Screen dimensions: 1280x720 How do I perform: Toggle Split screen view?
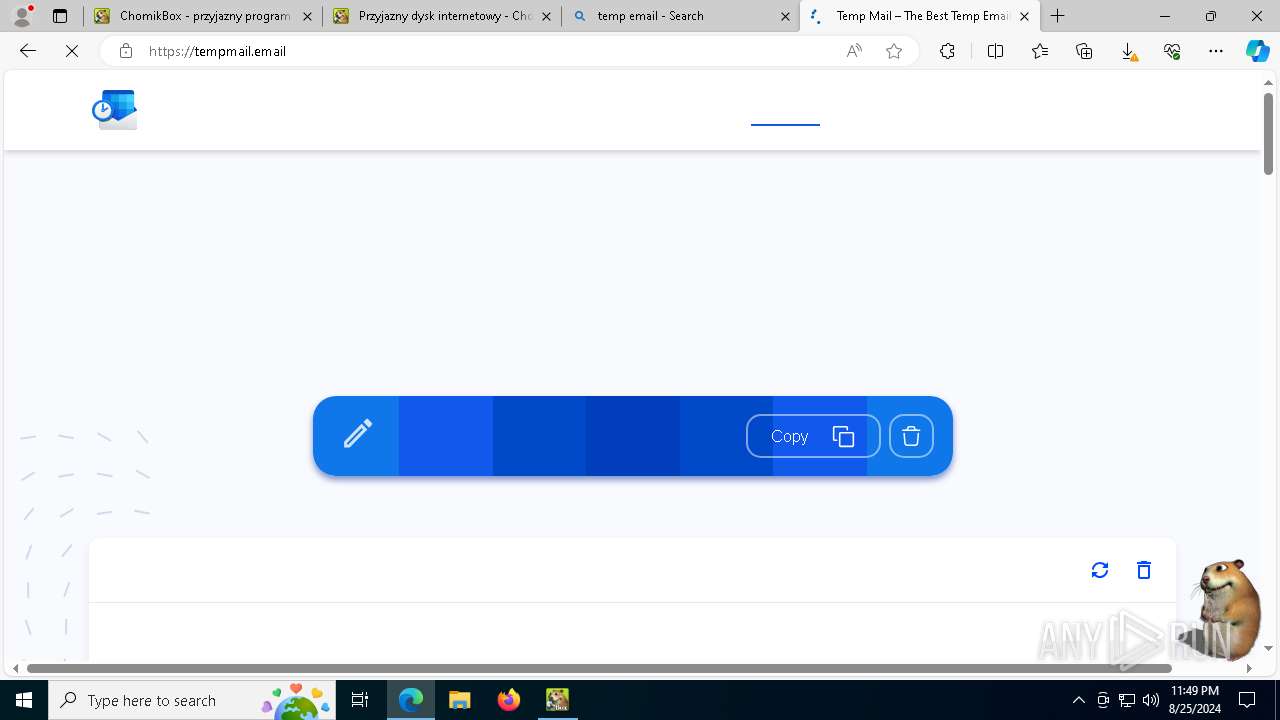(x=995, y=51)
